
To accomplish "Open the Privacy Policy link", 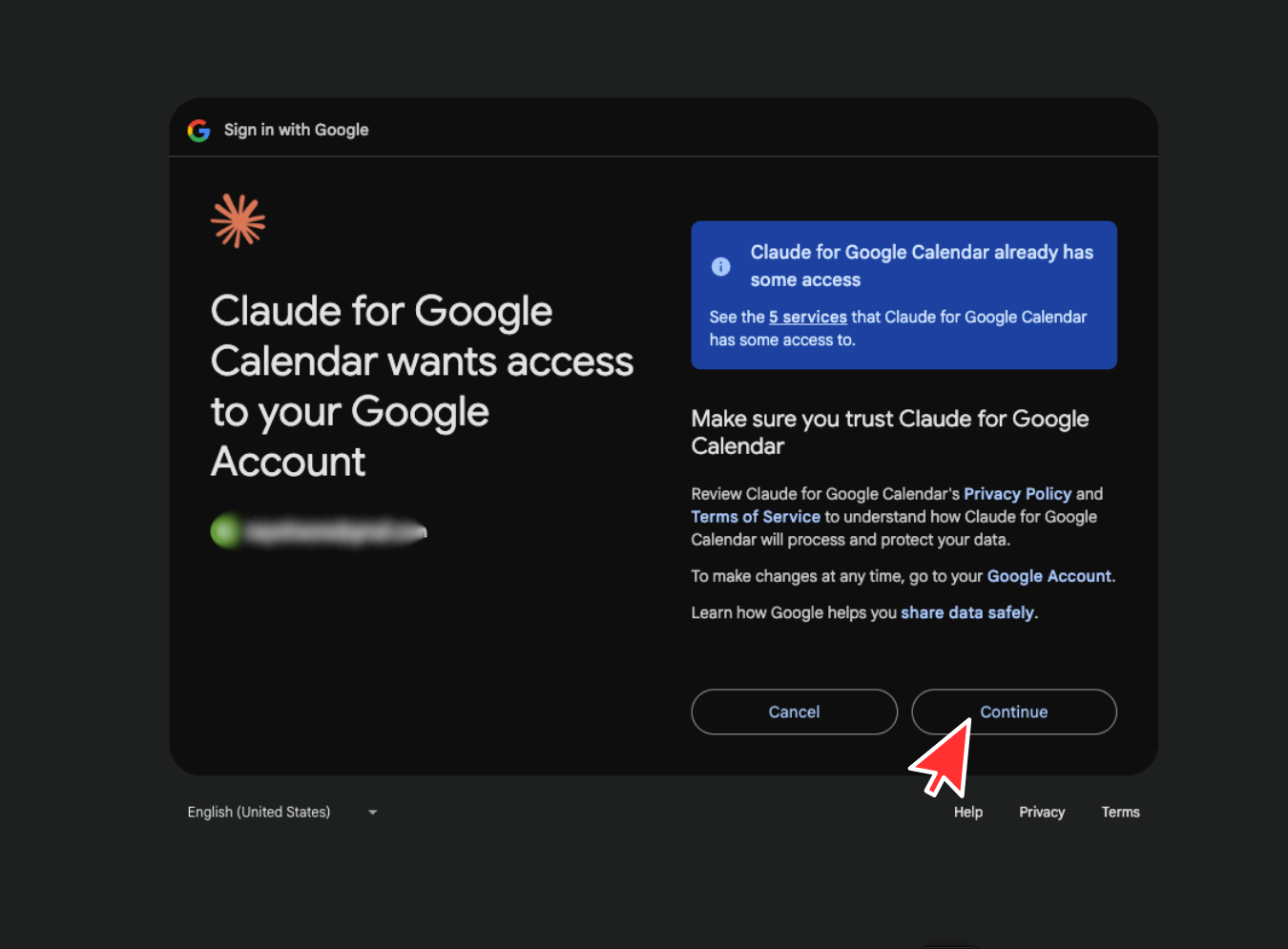I will tap(1017, 494).
